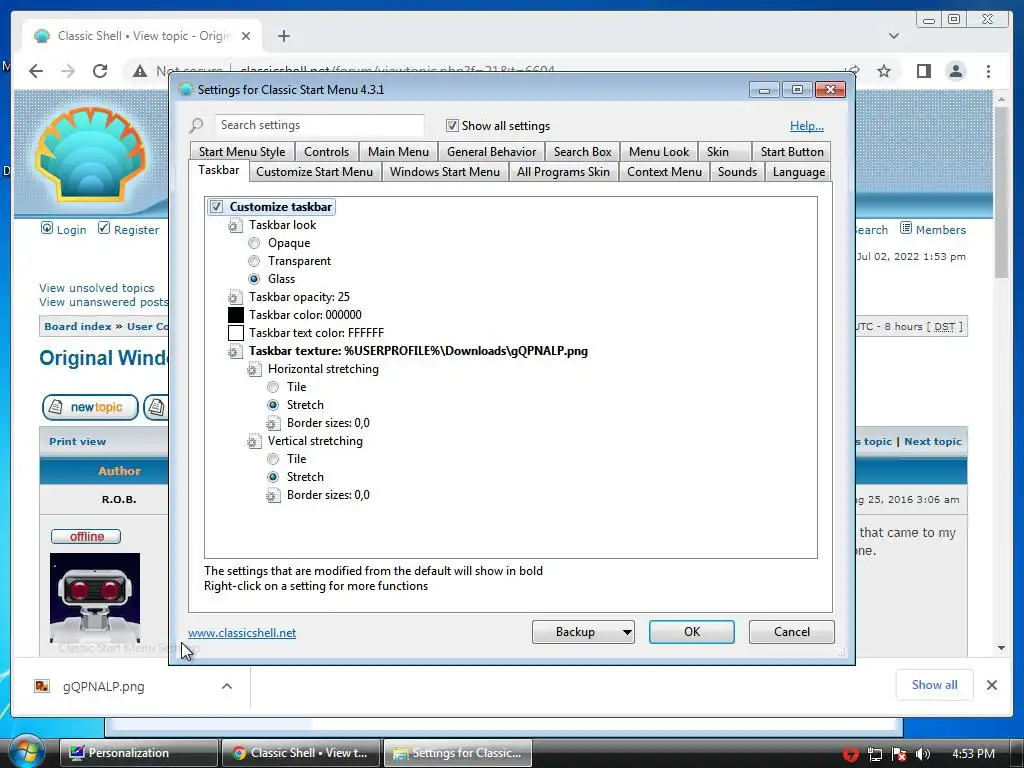
Task: Open Search Box tab
Action: pyautogui.click(x=583, y=152)
